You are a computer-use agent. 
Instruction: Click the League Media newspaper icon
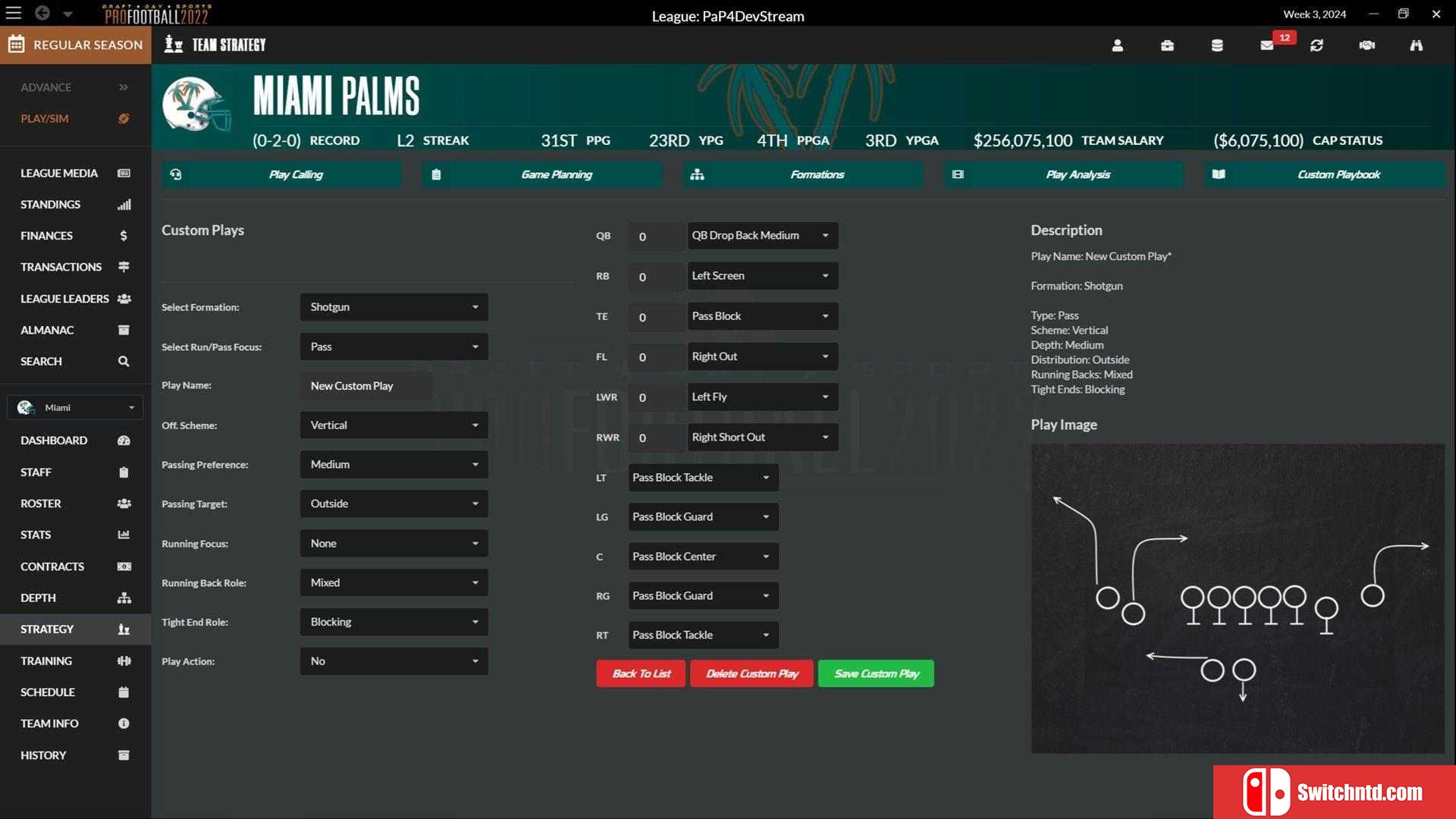(x=124, y=173)
